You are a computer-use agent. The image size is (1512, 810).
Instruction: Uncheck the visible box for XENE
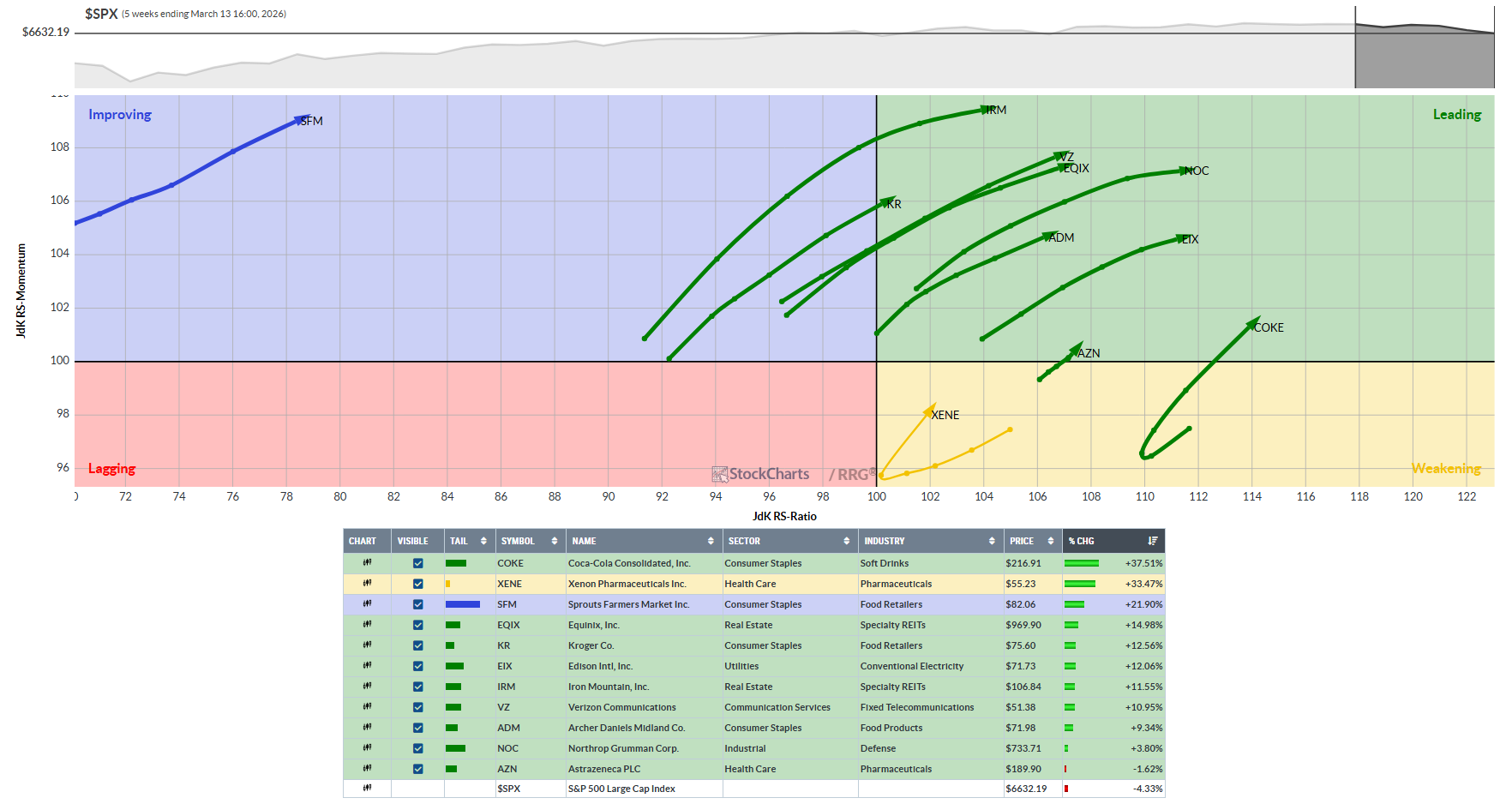point(418,584)
